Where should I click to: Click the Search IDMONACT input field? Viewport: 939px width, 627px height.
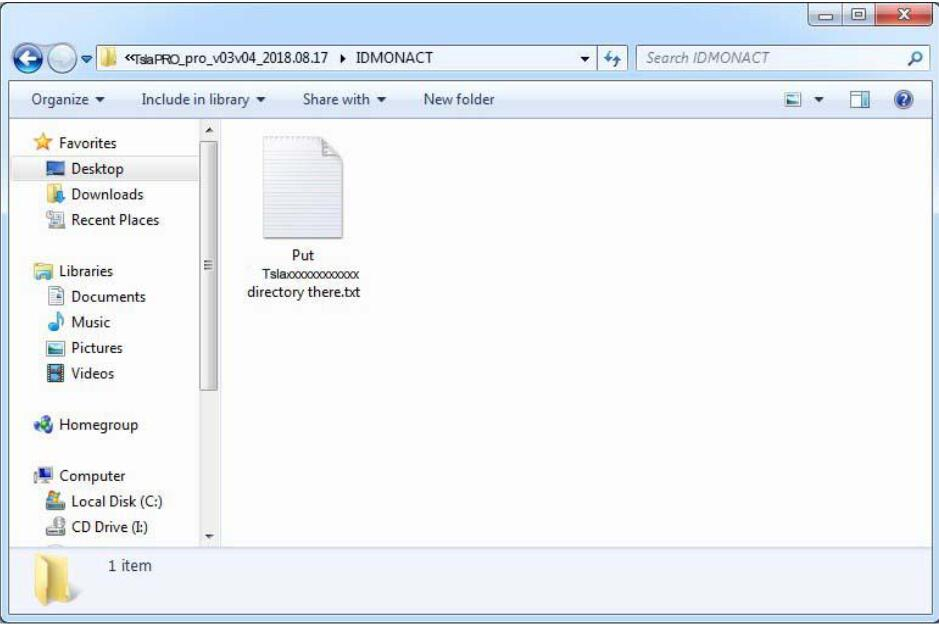click(770, 59)
